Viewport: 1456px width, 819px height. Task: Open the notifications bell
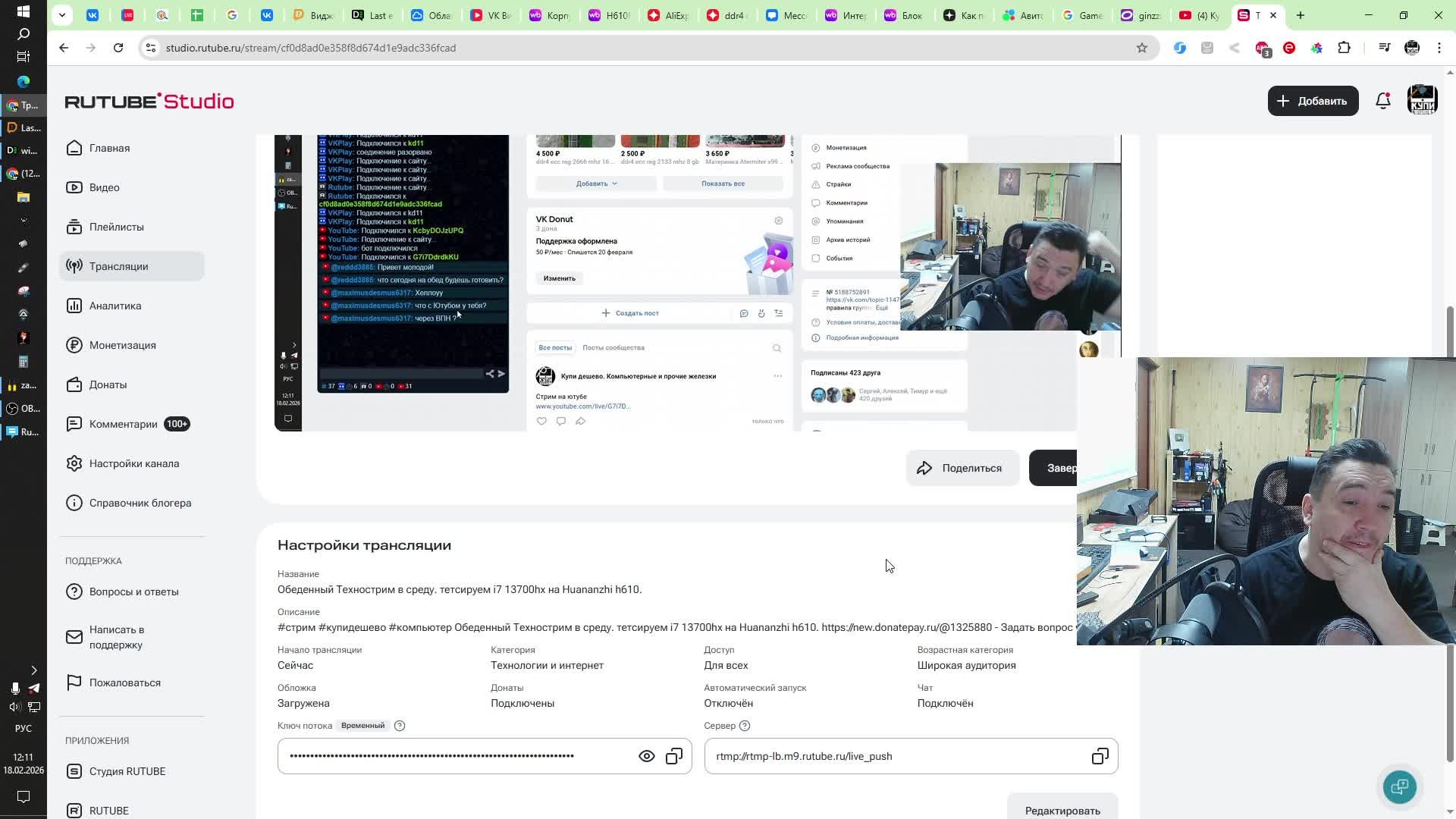(1382, 101)
